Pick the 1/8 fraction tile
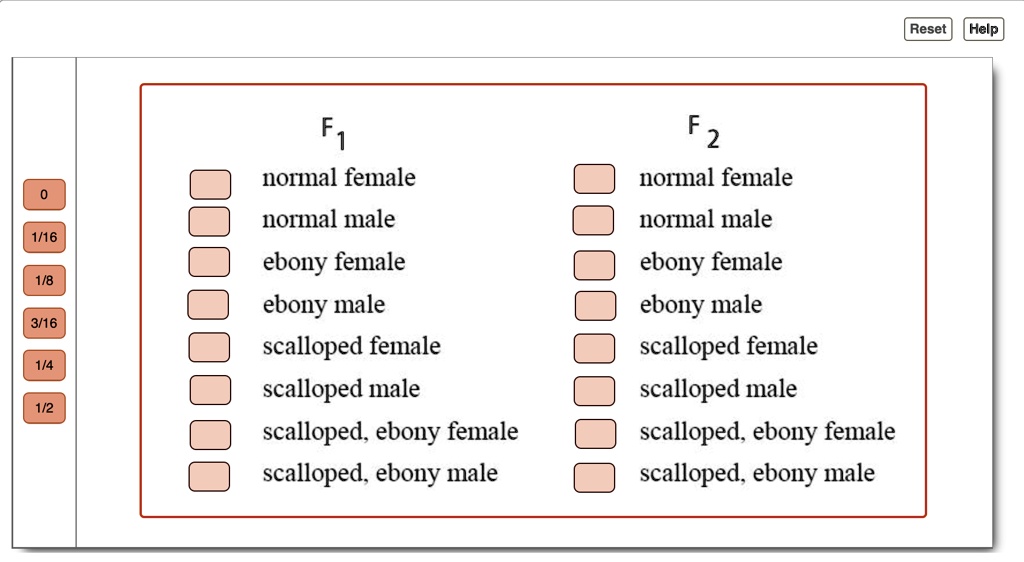 click(44, 281)
